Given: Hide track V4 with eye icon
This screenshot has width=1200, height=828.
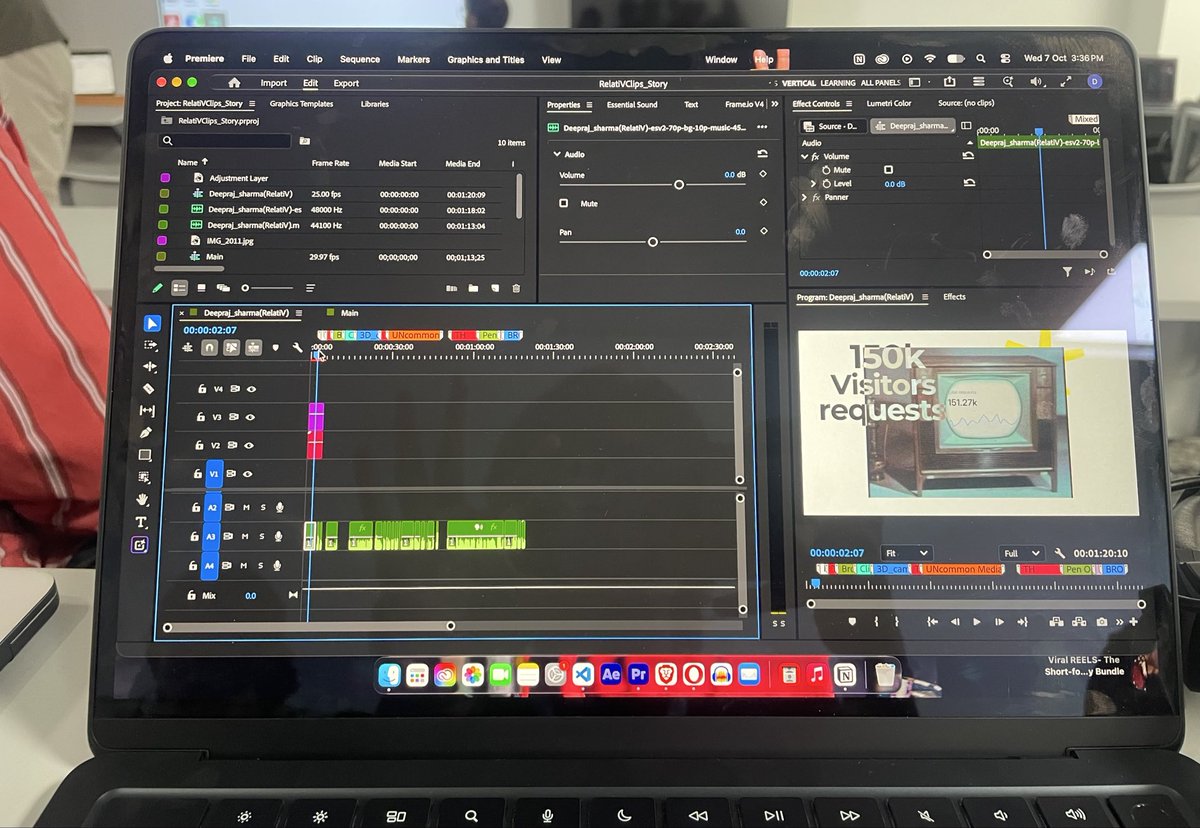Looking at the screenshot, I should coord(250,389).
